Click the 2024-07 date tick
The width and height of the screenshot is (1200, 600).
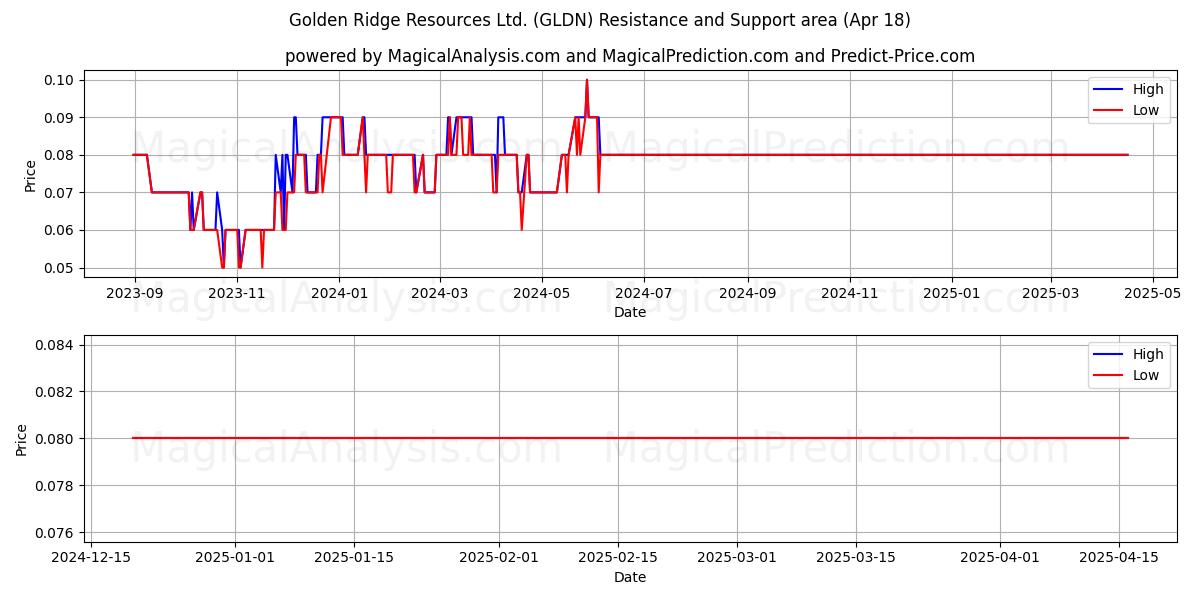[x=643, y=293]
